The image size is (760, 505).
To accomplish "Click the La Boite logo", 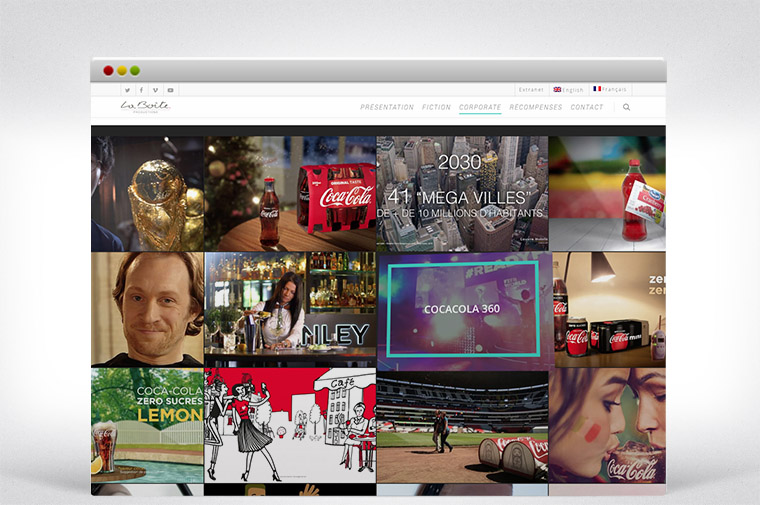I will 145,107.
